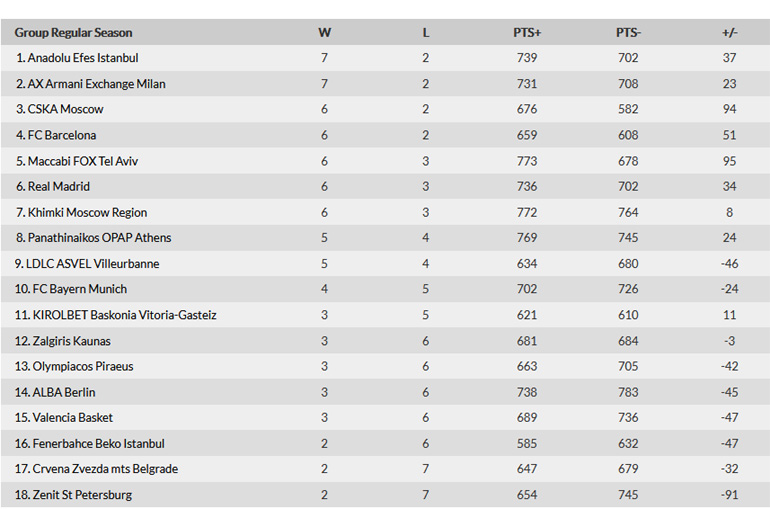Click Khimki Moscow Region team name
The height and width of the screenshot is (509, 770).
[x=87, y=212]
